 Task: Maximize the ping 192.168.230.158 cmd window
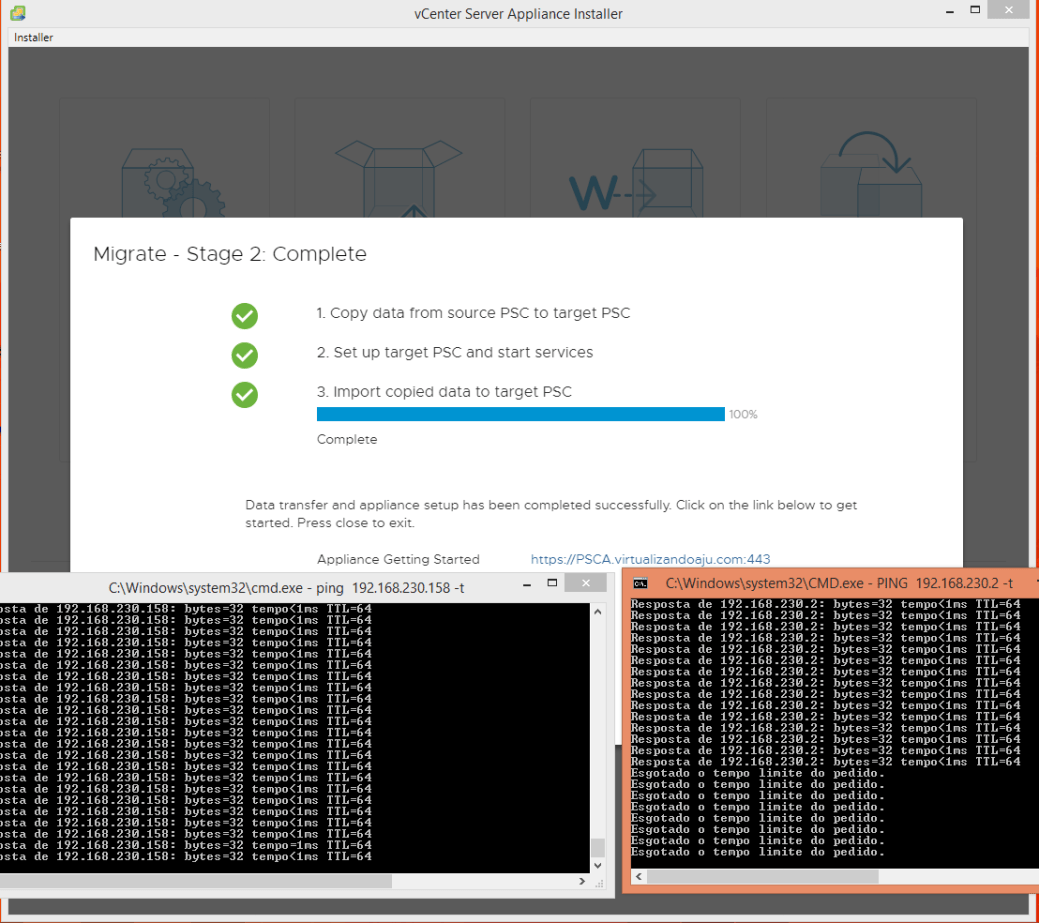tap(551, 582)
